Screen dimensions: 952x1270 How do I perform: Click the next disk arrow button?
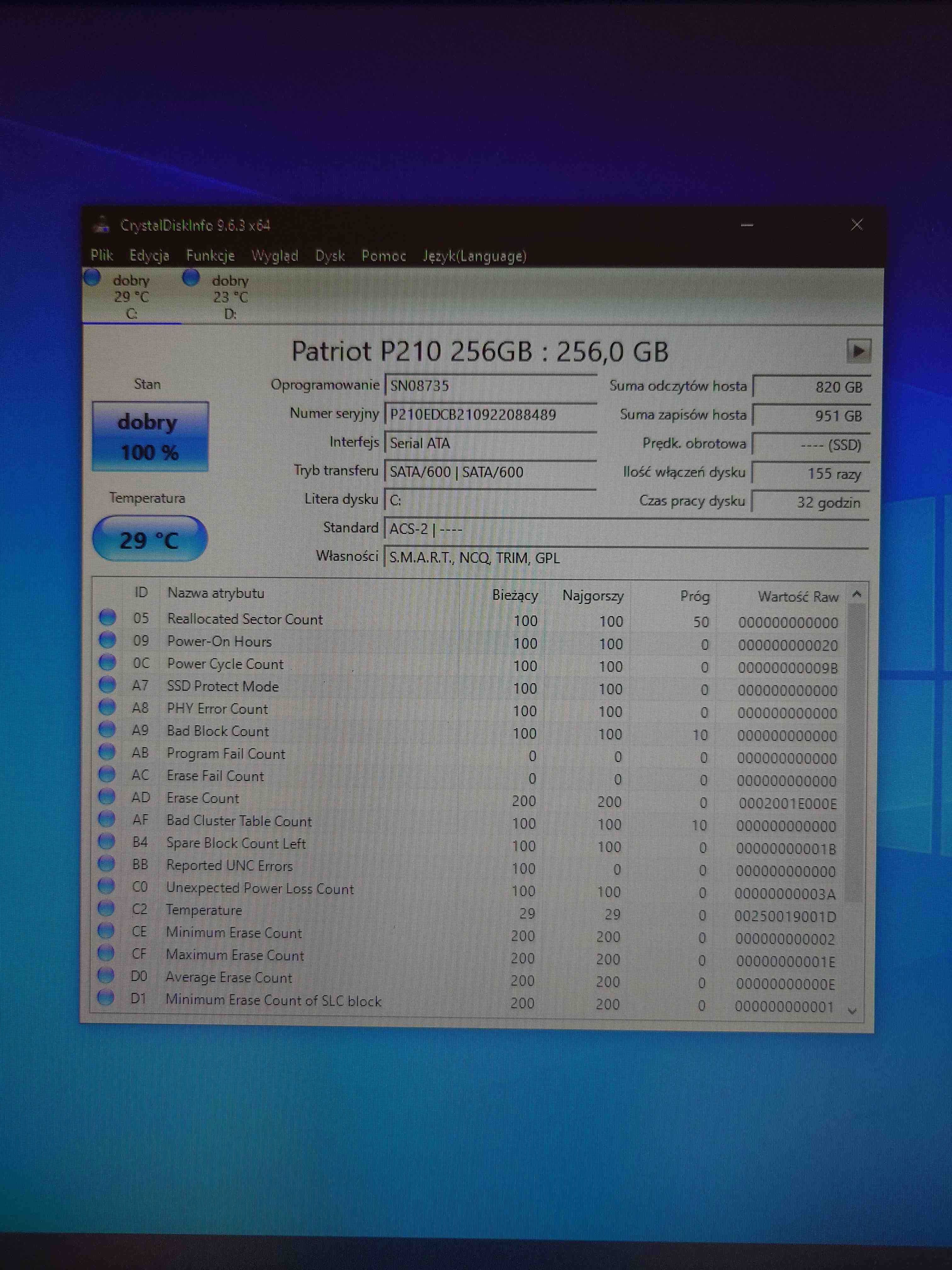pyautogui.click(x=858, y=351)
